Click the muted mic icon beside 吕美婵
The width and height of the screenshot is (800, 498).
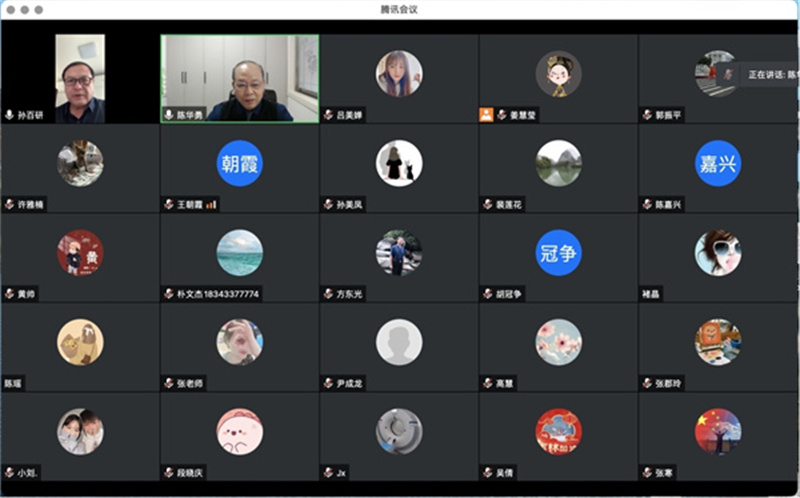tap(328, 115)
